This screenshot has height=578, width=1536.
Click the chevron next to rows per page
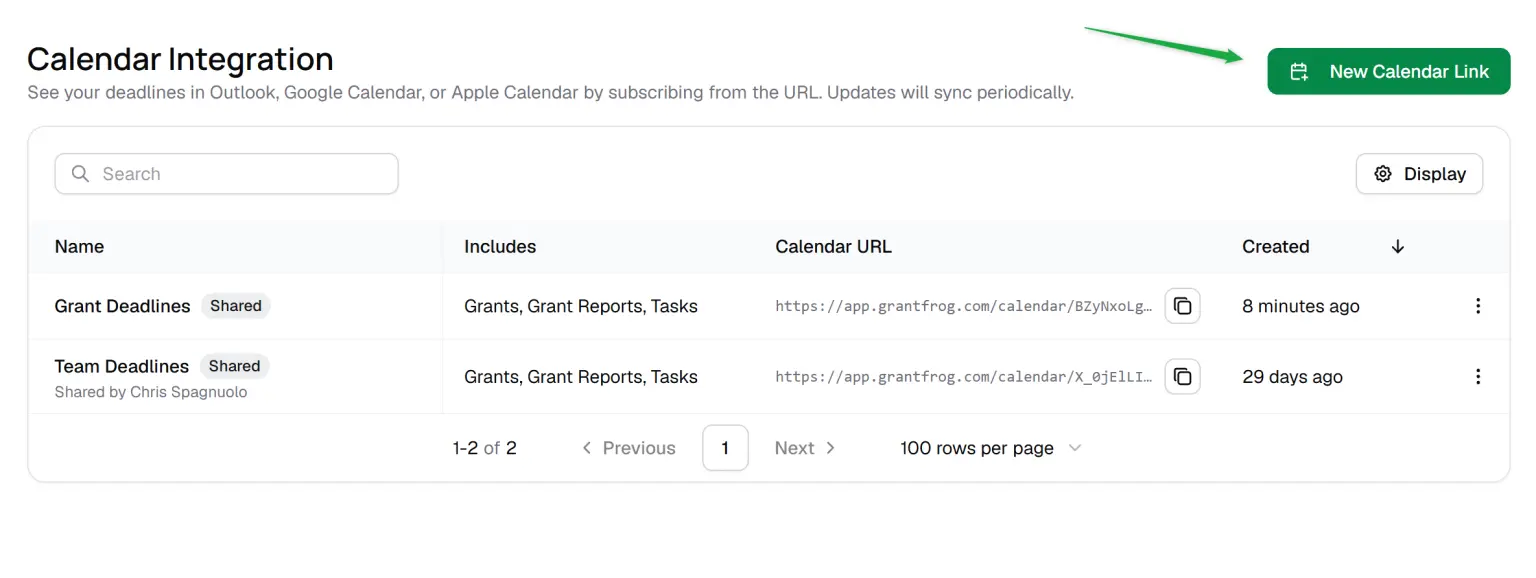[x=1075, y=448]
